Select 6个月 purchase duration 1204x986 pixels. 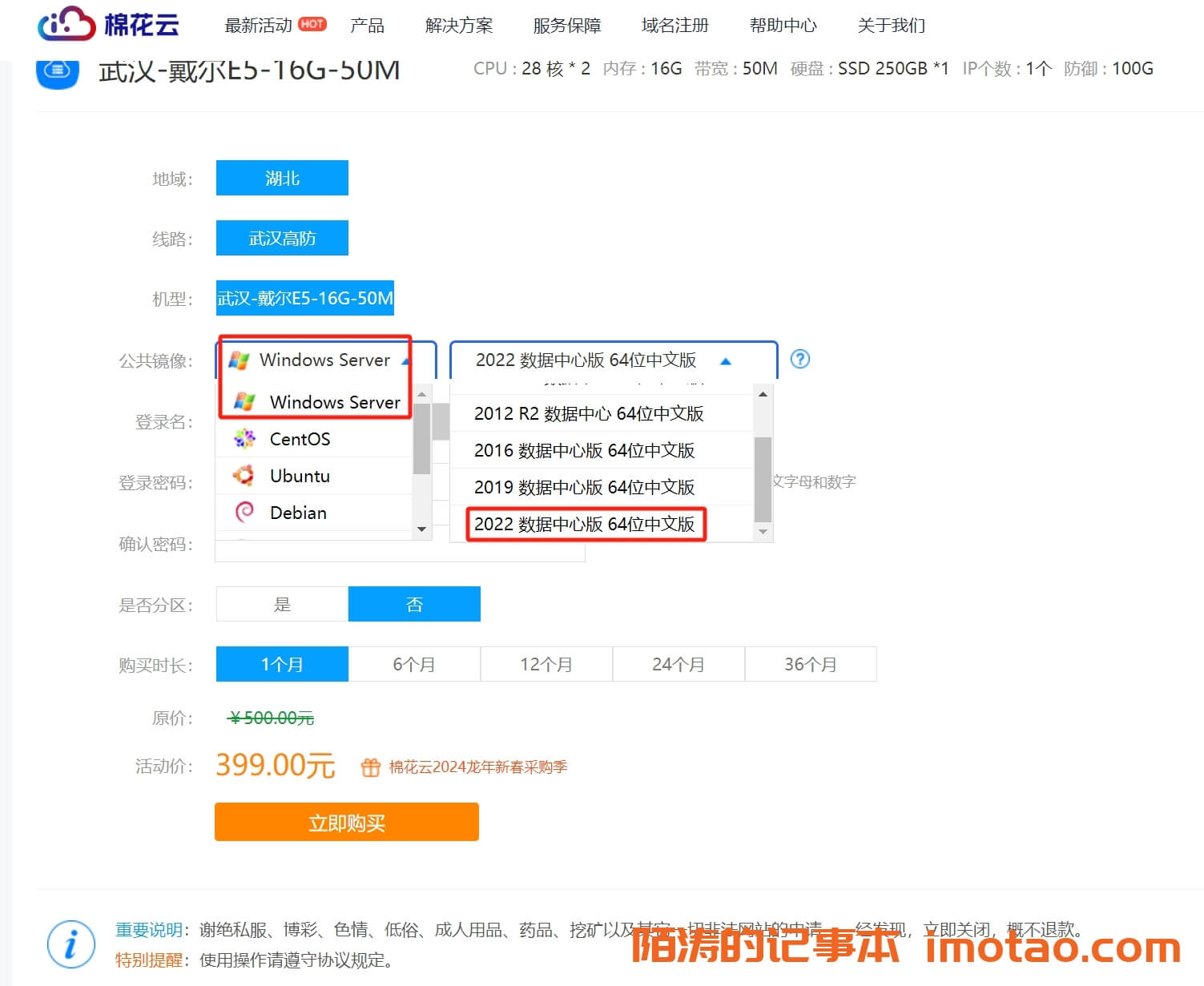[414, 664]
